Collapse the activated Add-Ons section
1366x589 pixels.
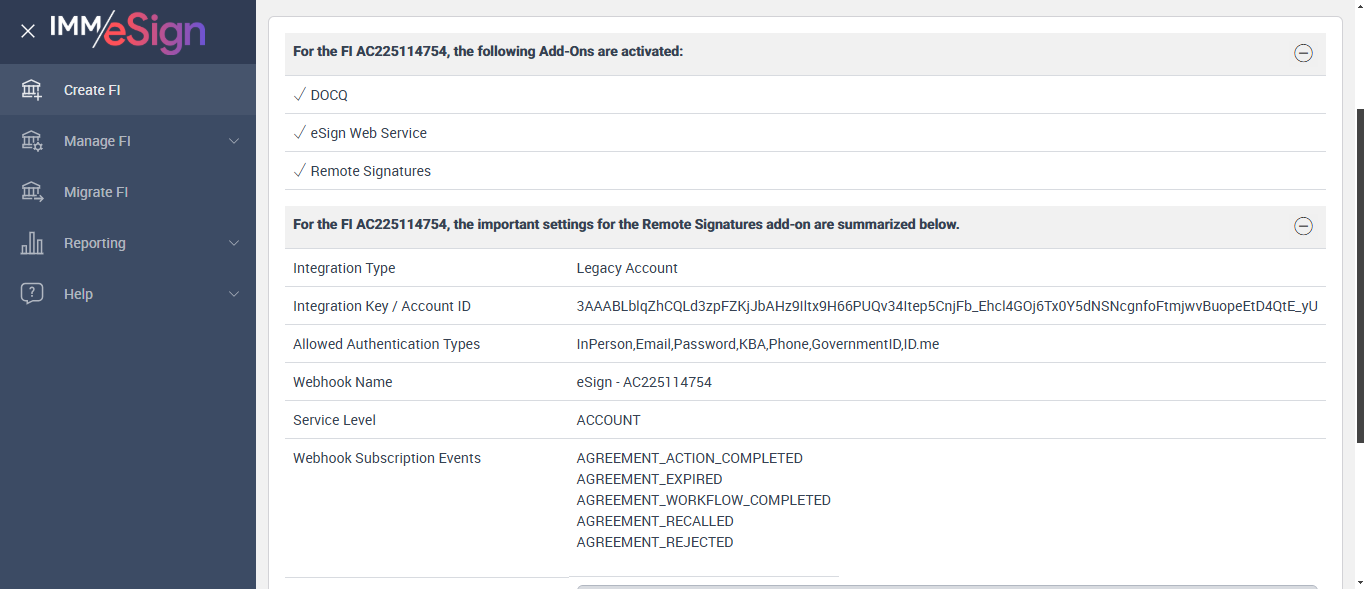click(1303, 54)
